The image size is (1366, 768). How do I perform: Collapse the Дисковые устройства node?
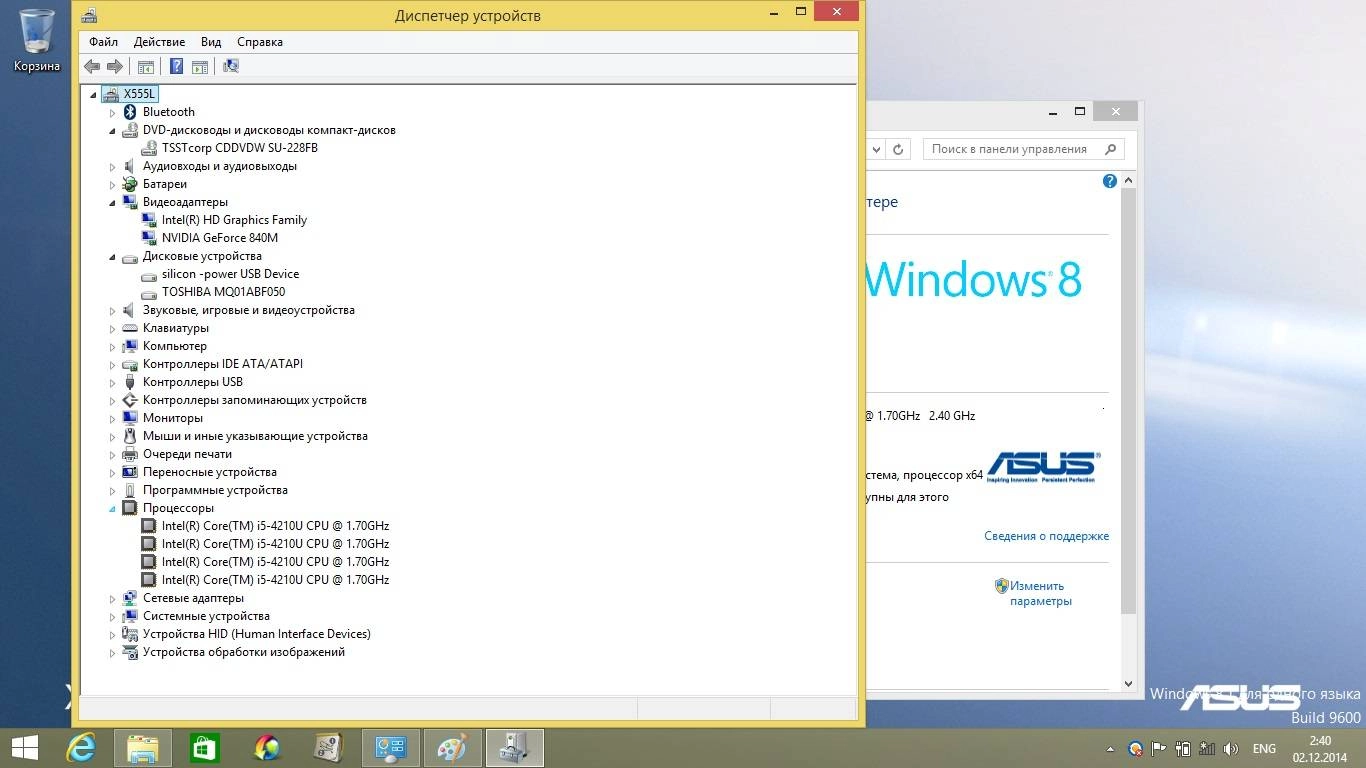[x=113, y=257]
